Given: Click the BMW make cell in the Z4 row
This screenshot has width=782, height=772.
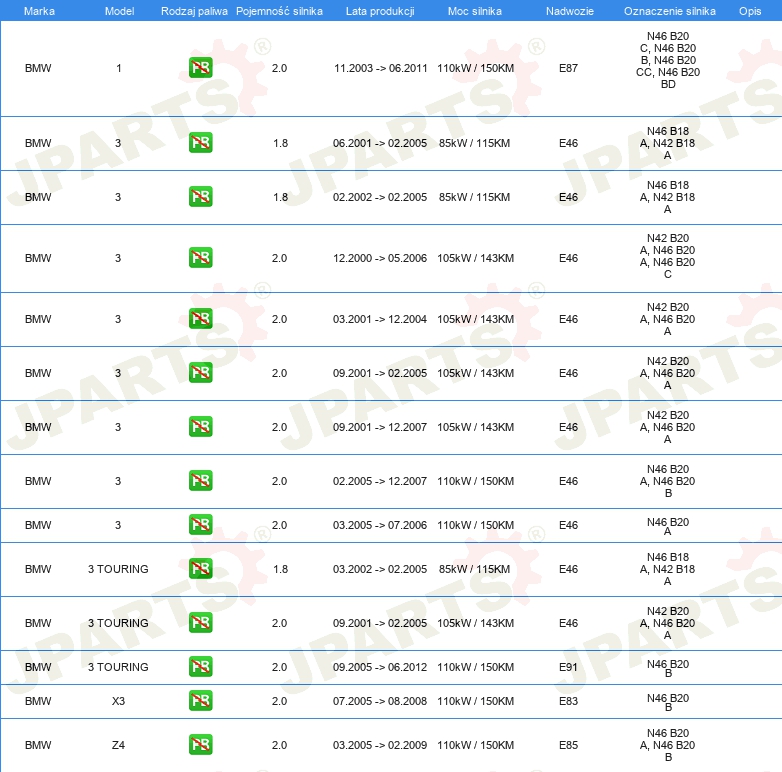Looking at the screenshot, I should [x=38, y=745].
